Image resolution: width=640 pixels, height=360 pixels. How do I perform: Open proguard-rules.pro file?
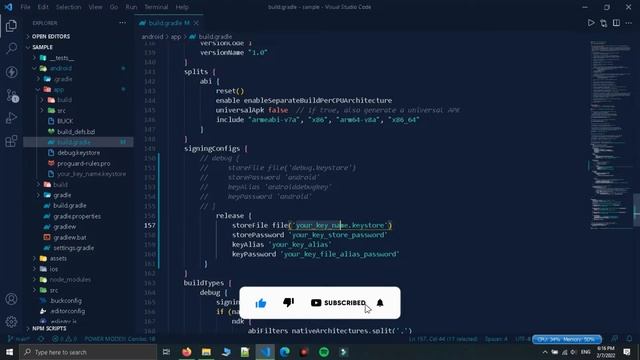[x=83, y=163]
